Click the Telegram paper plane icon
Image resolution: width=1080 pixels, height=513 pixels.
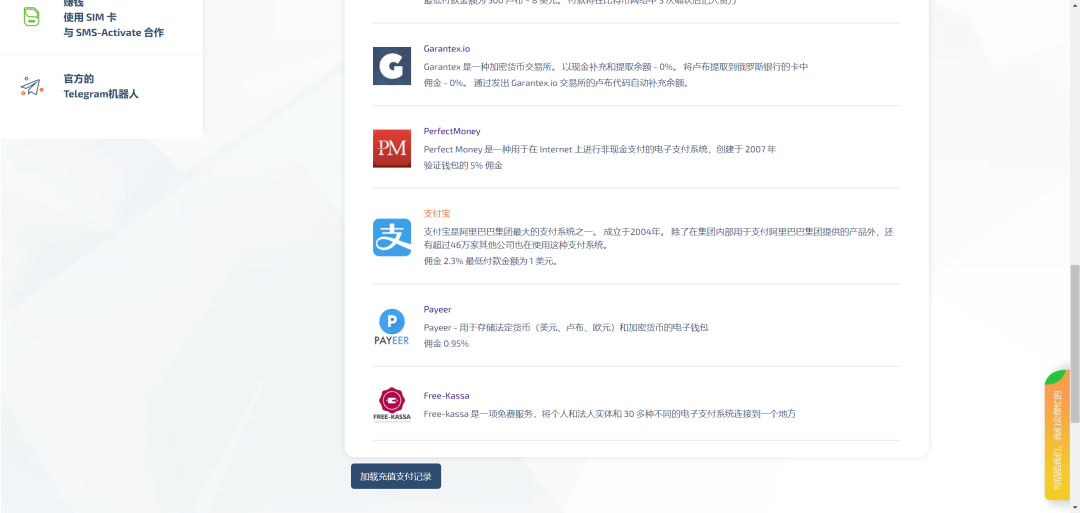32,86
